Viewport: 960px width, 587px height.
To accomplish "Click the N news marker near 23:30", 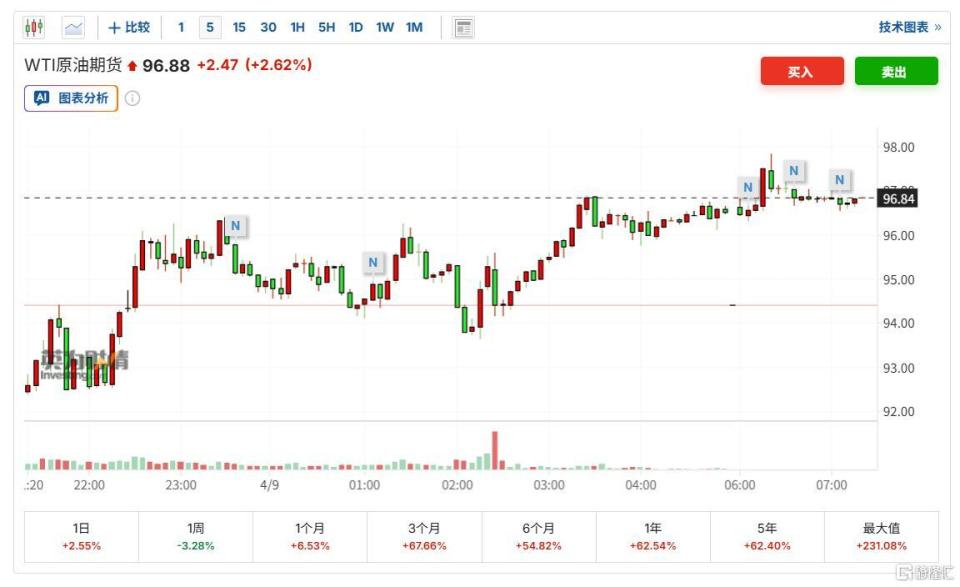I will (x=235, y=226).
